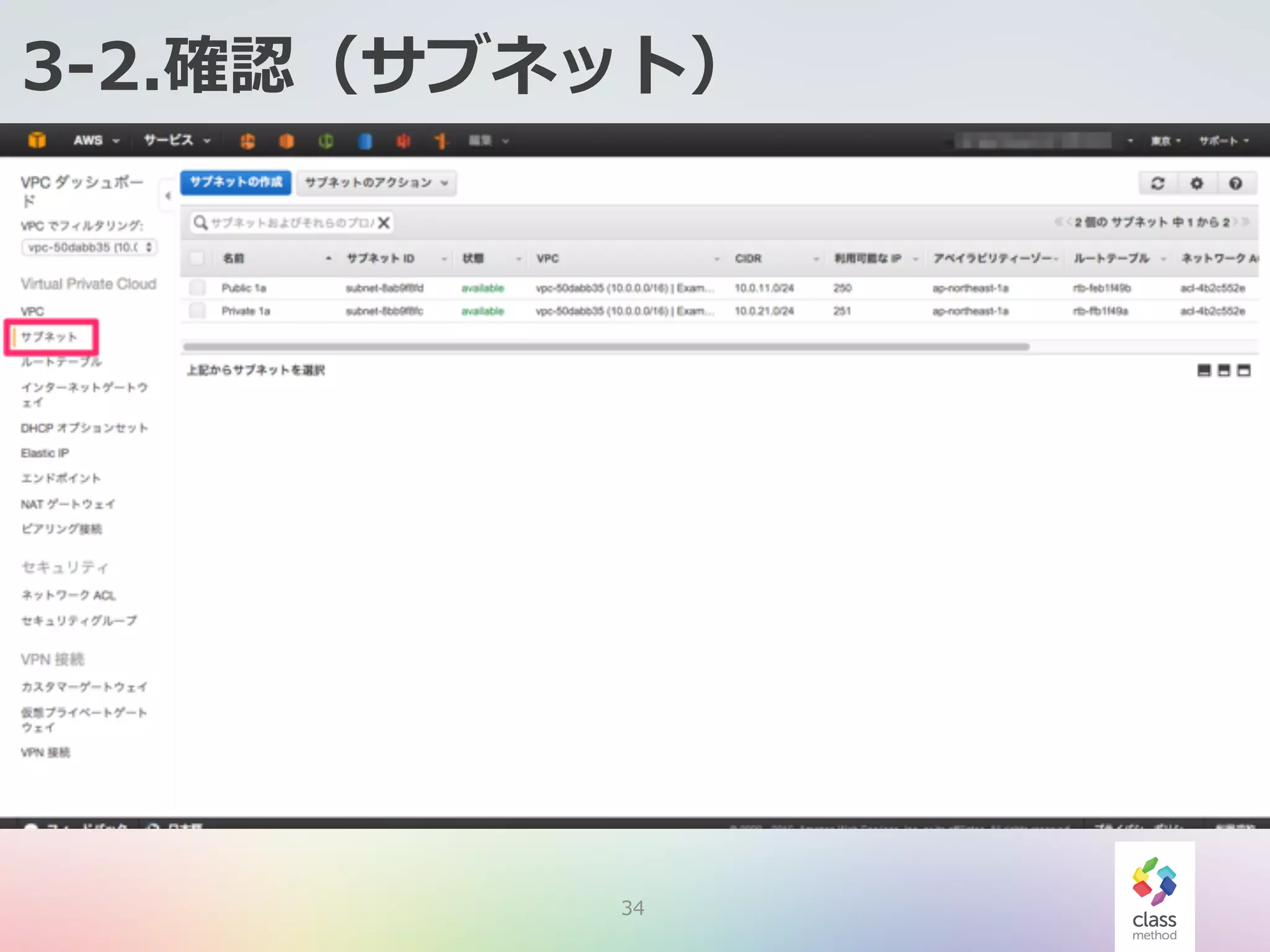Click the blue service shortcut icon
1270x952 pixels.
tap(365, 141)
